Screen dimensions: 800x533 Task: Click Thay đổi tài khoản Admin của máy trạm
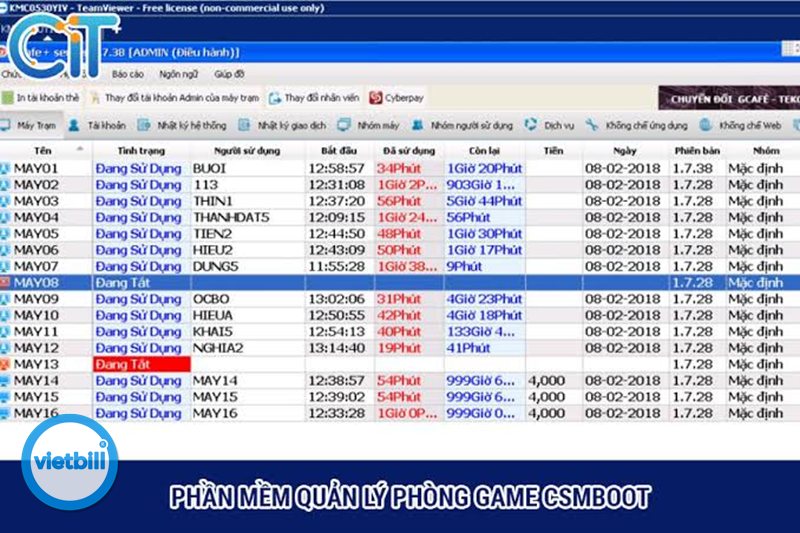click(175, 98)
